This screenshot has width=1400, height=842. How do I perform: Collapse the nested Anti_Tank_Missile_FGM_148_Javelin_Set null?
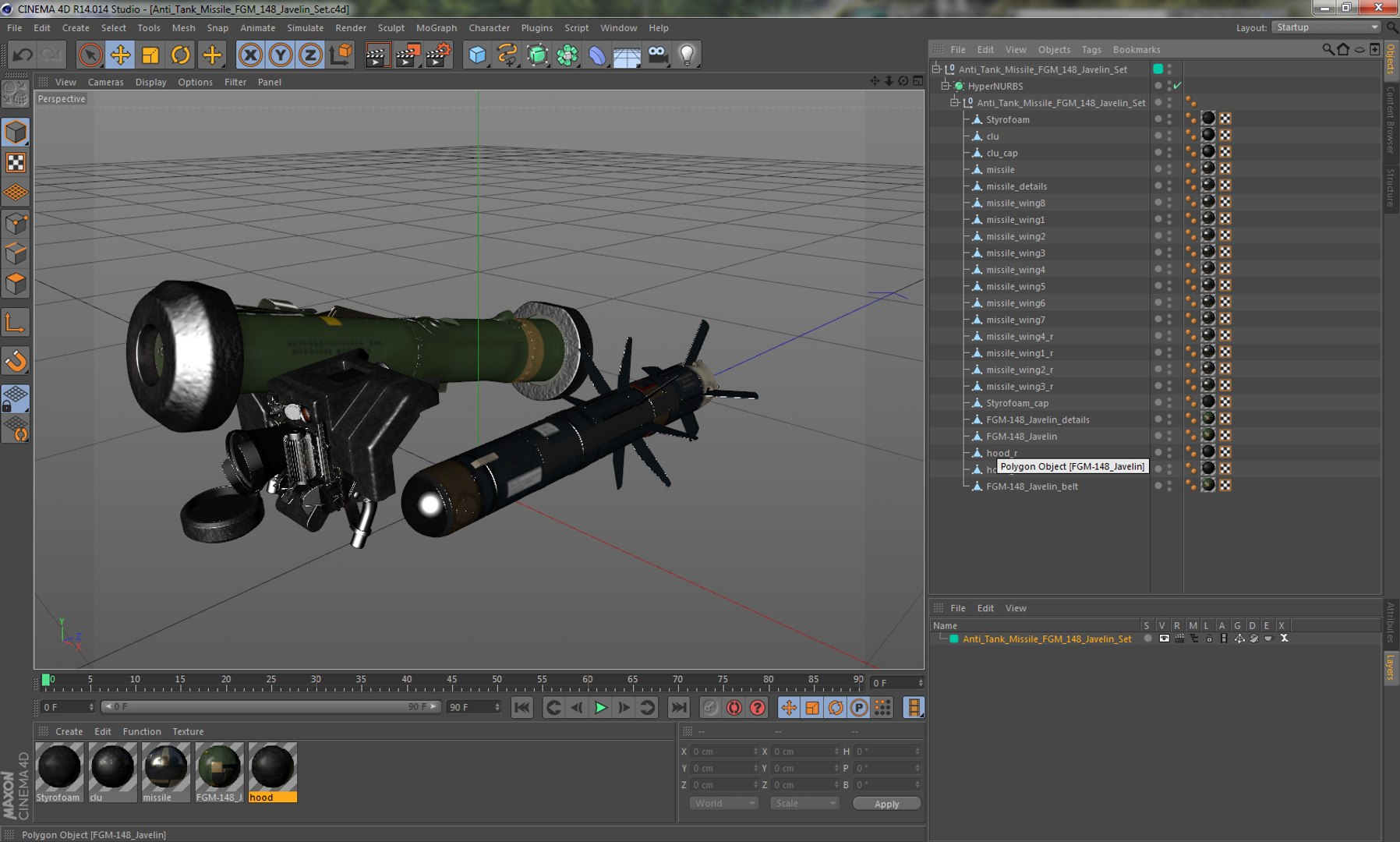(955, 102)
